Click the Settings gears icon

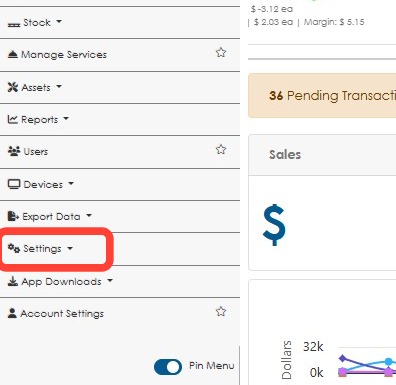click(14, 248)
